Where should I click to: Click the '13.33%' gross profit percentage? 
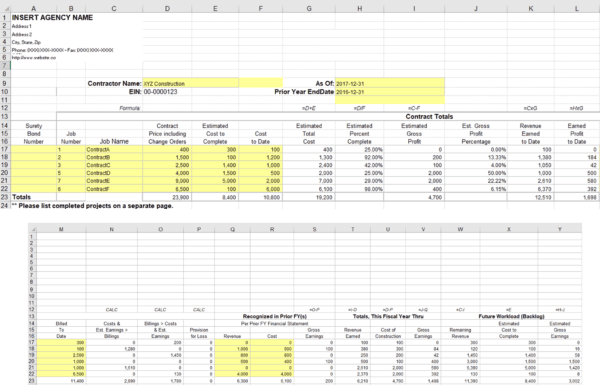(476, 157)
